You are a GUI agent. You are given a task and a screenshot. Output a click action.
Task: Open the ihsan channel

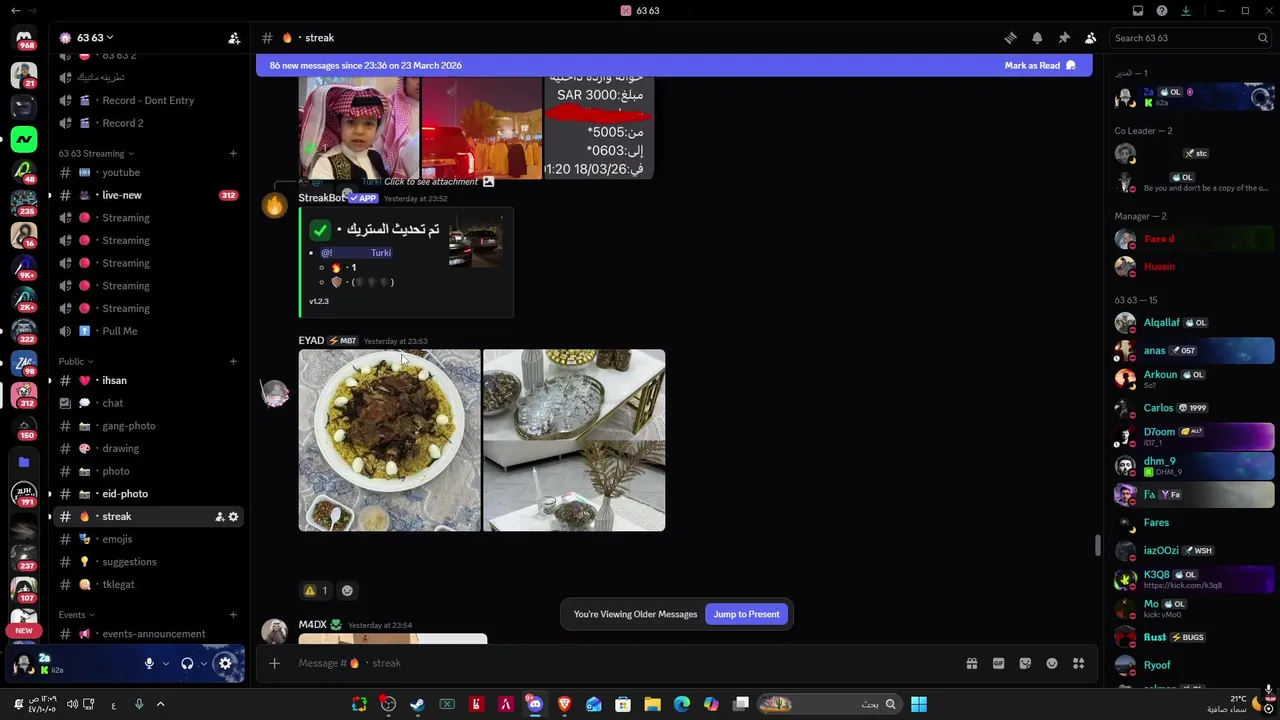click(148, 380)
